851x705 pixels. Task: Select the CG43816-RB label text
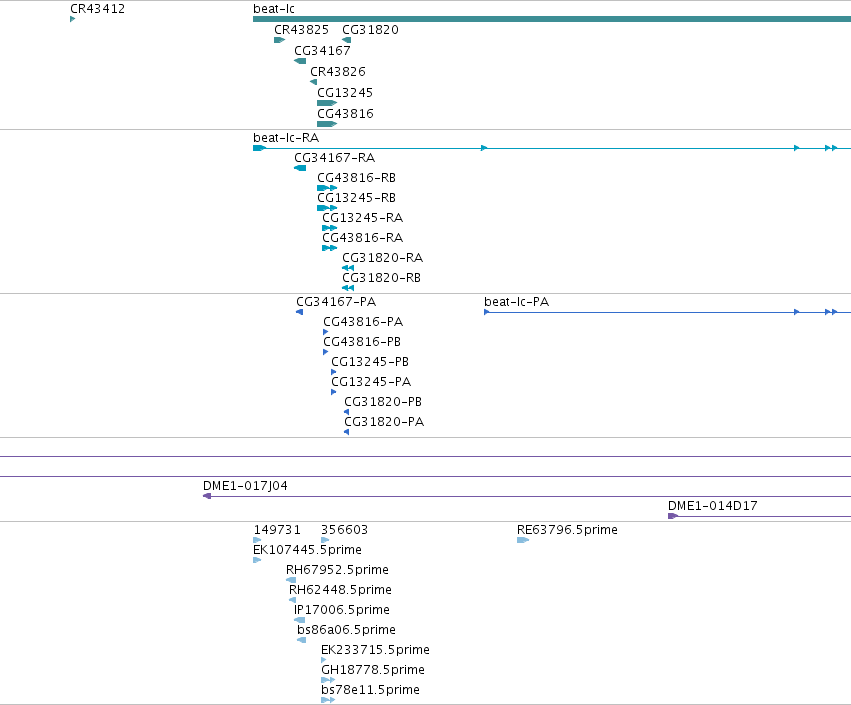click(357, 178)
